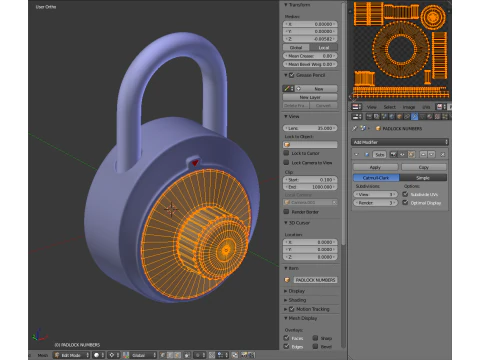Open the Material properties tab icon

pyautogui.click(x=430, y=117)
